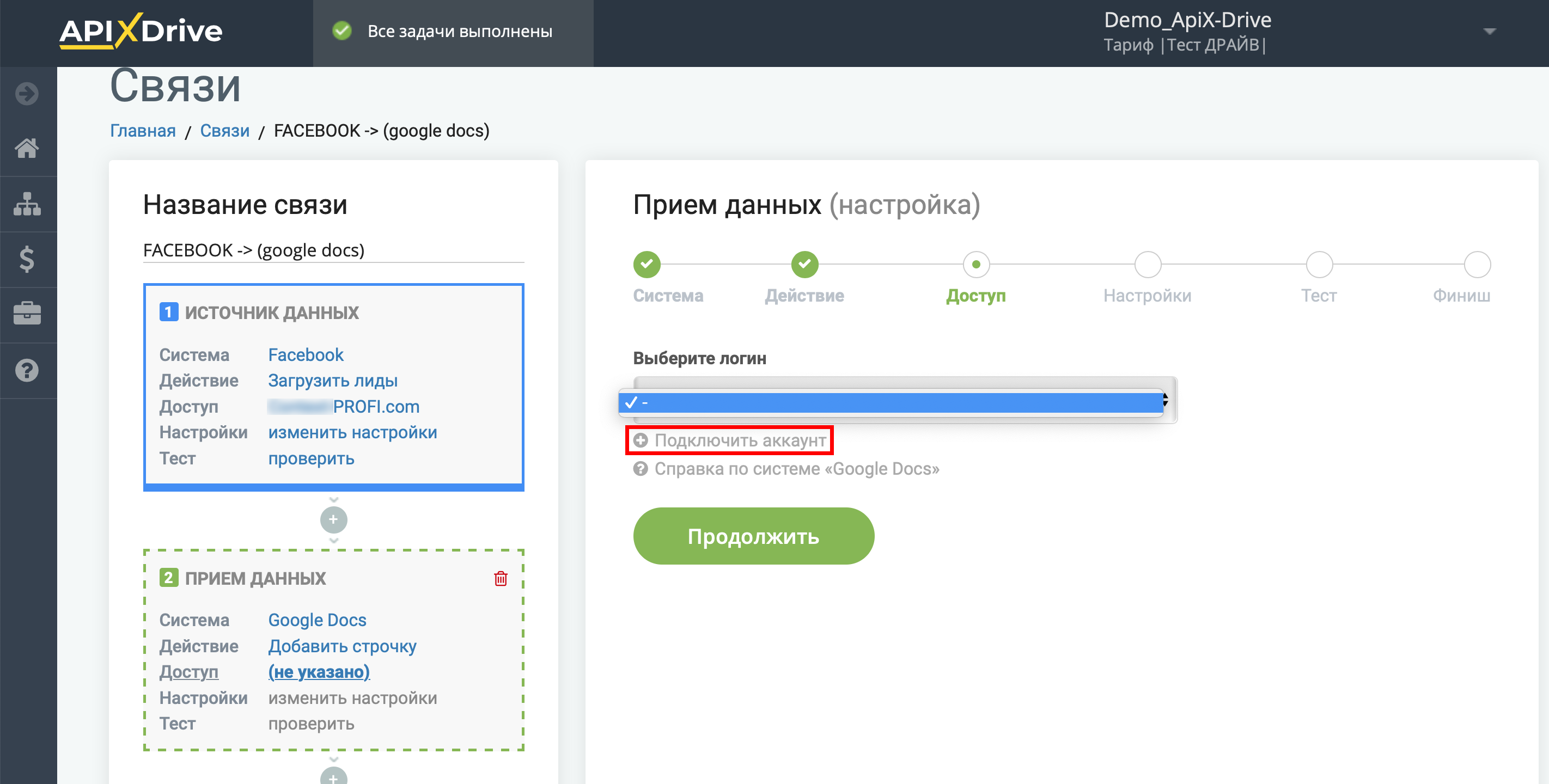This screenshot has height=784, width=1549.
Task: Click the Подключить аккаунт link
Action: tap(740, 440)
